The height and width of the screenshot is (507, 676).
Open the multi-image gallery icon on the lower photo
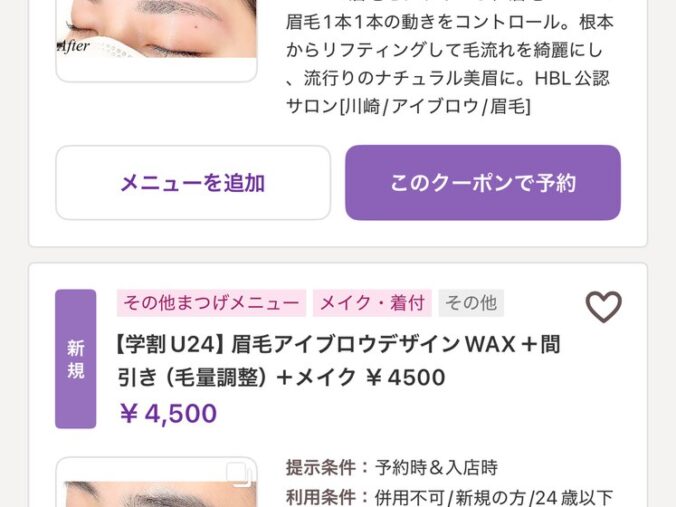[239, 474]
